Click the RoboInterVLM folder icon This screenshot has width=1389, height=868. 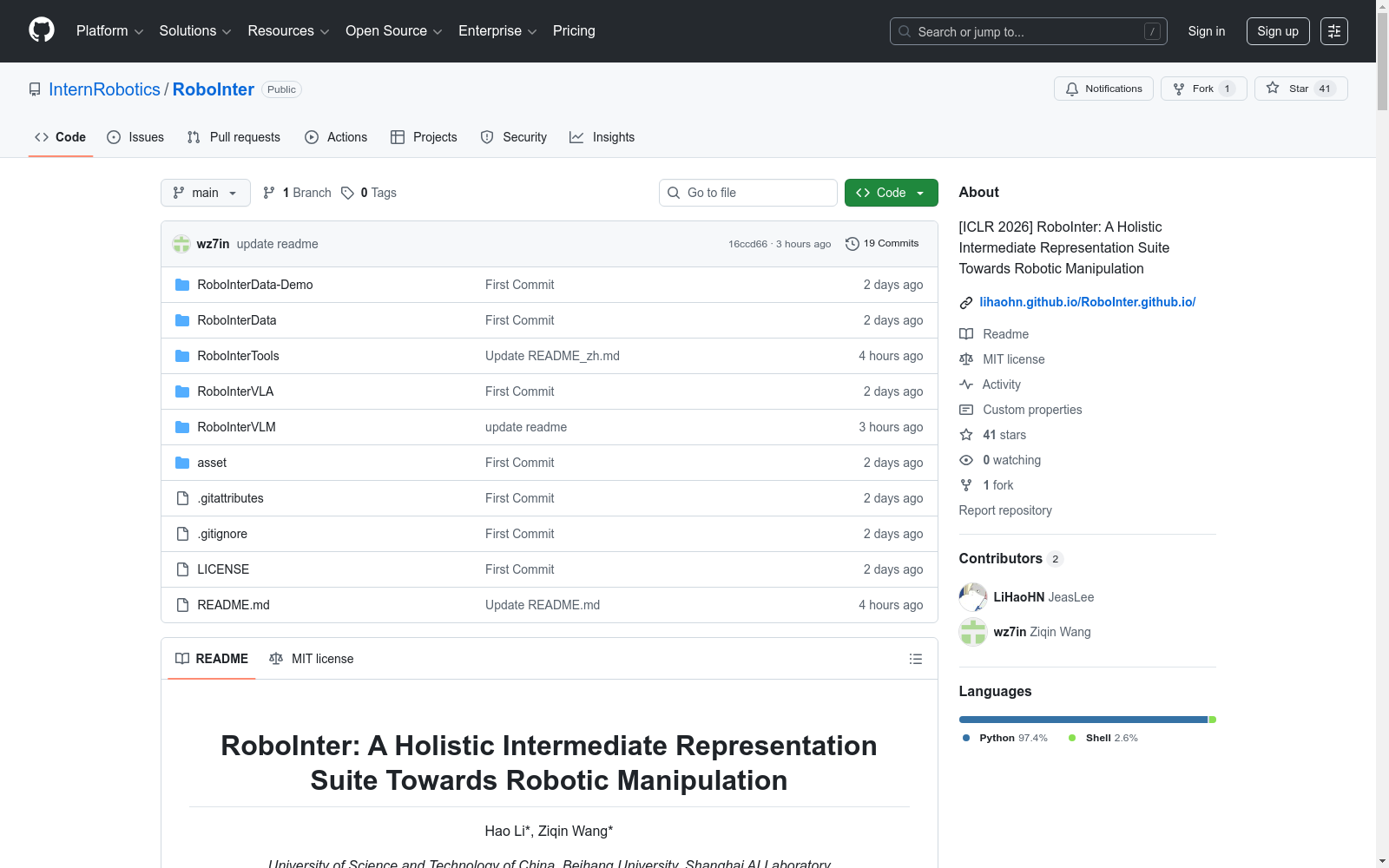182,427
